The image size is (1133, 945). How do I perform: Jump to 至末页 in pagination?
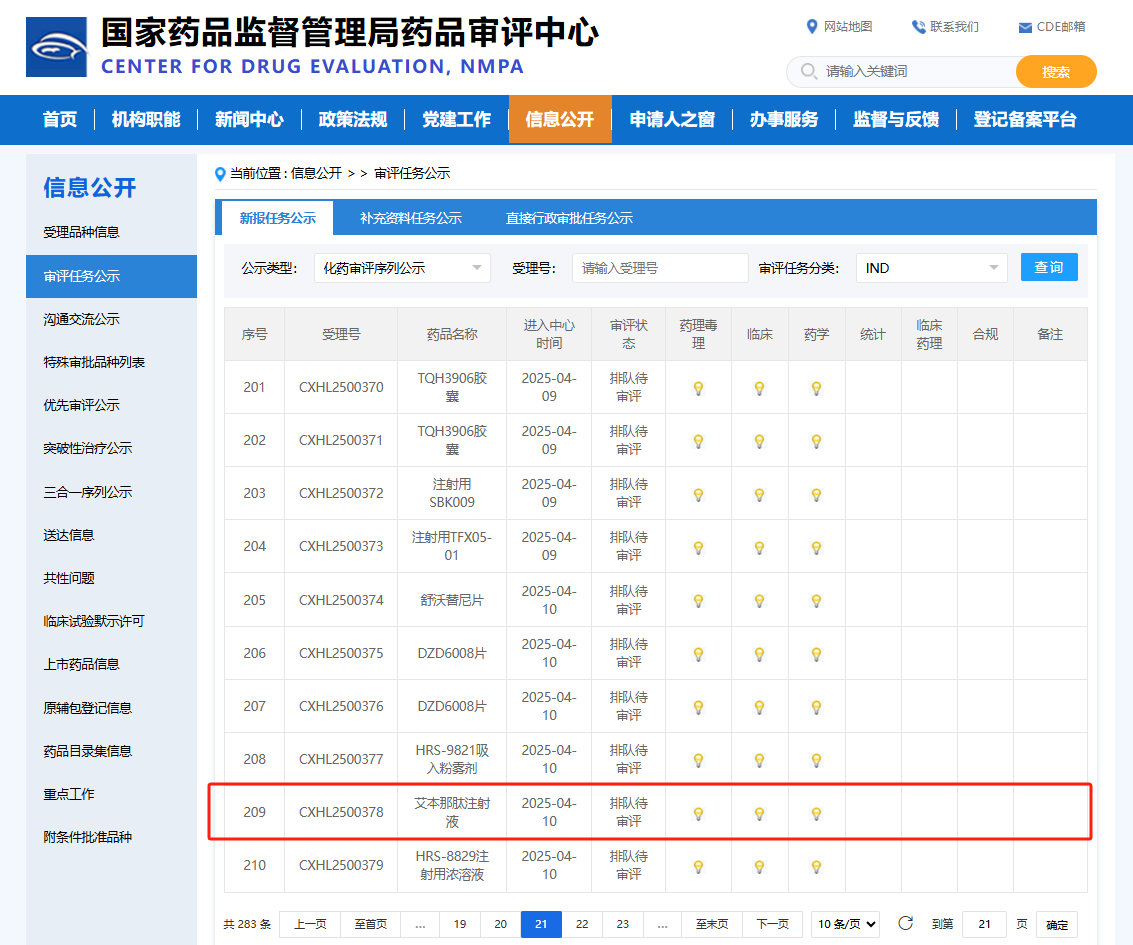coord(712,924)
